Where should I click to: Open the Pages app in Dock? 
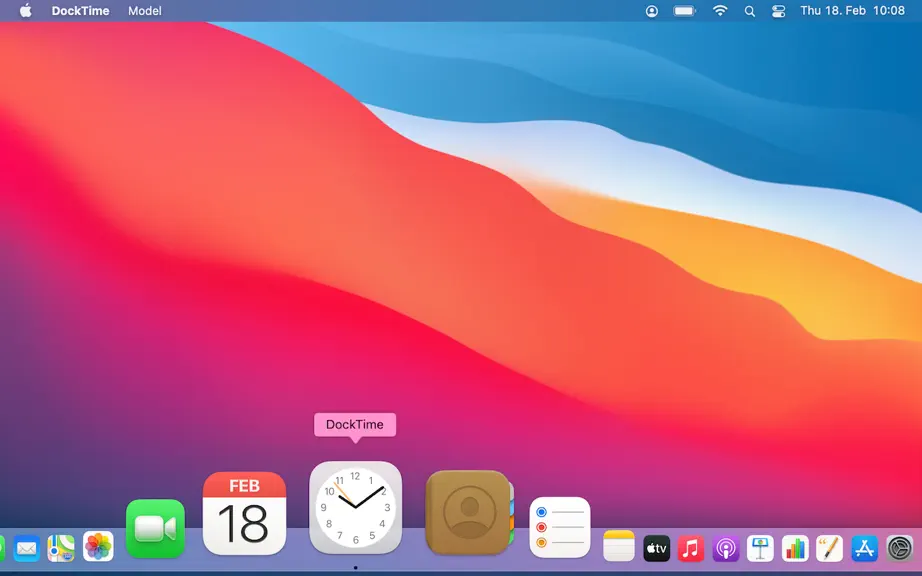[830, 548]
